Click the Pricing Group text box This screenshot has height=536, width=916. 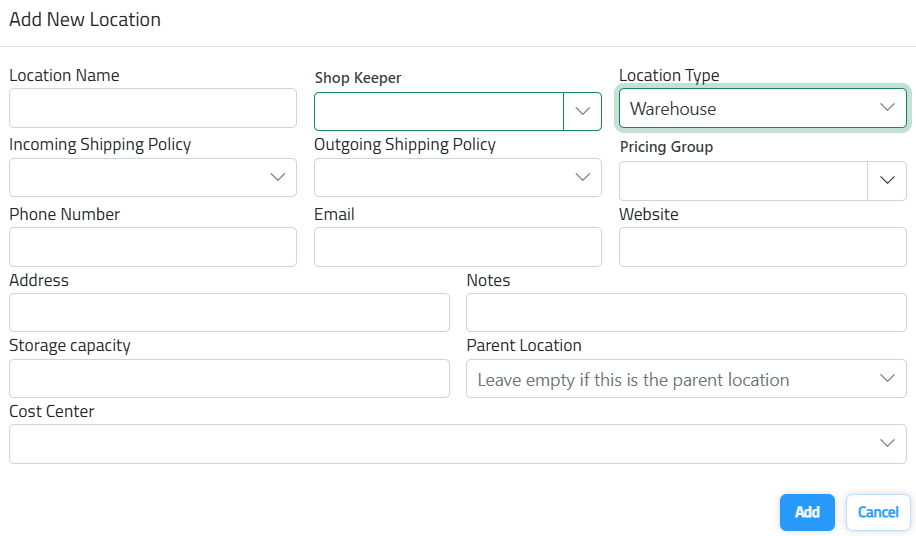743,181
